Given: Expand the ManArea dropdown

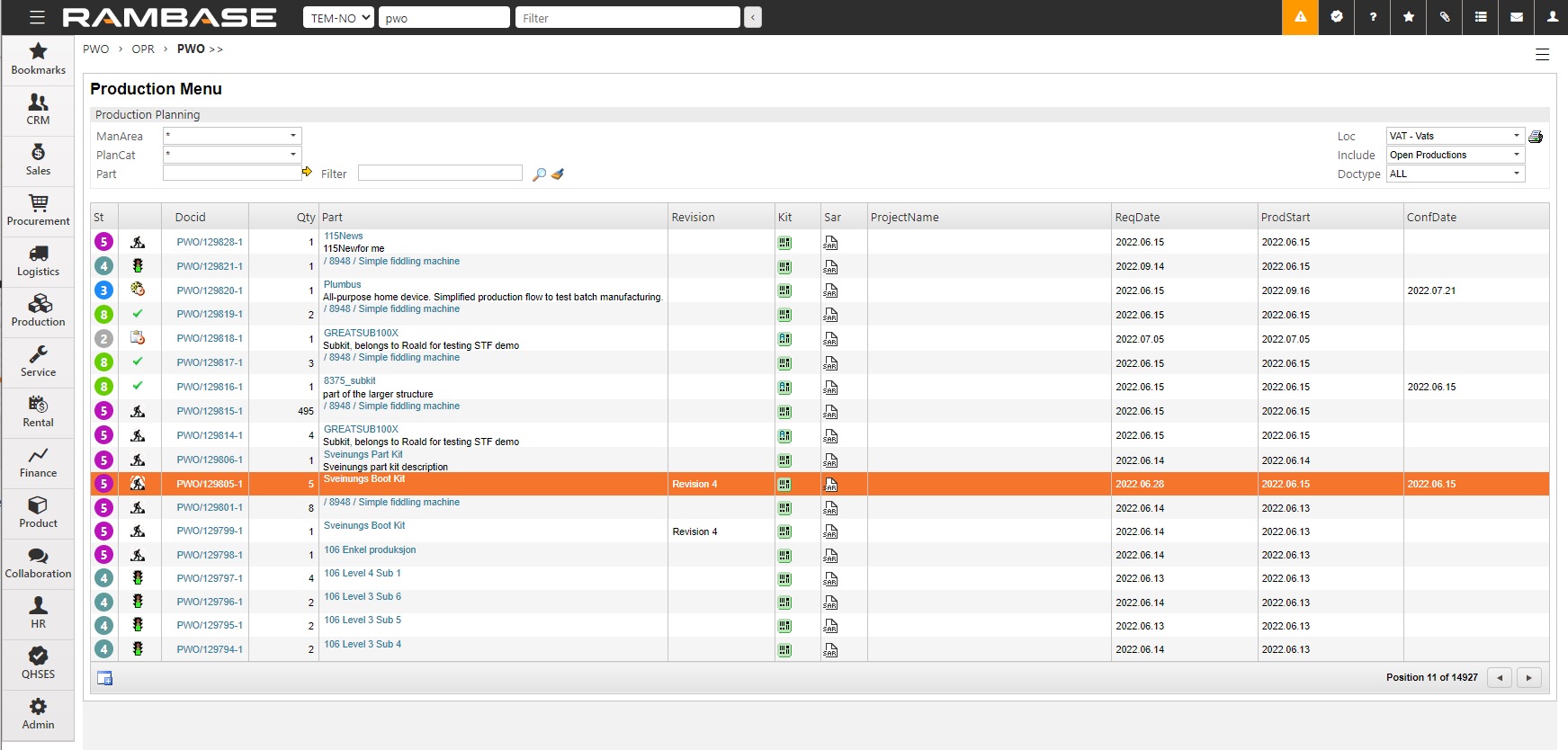Looking at the screenshot, I should click(x=232, y=136).
